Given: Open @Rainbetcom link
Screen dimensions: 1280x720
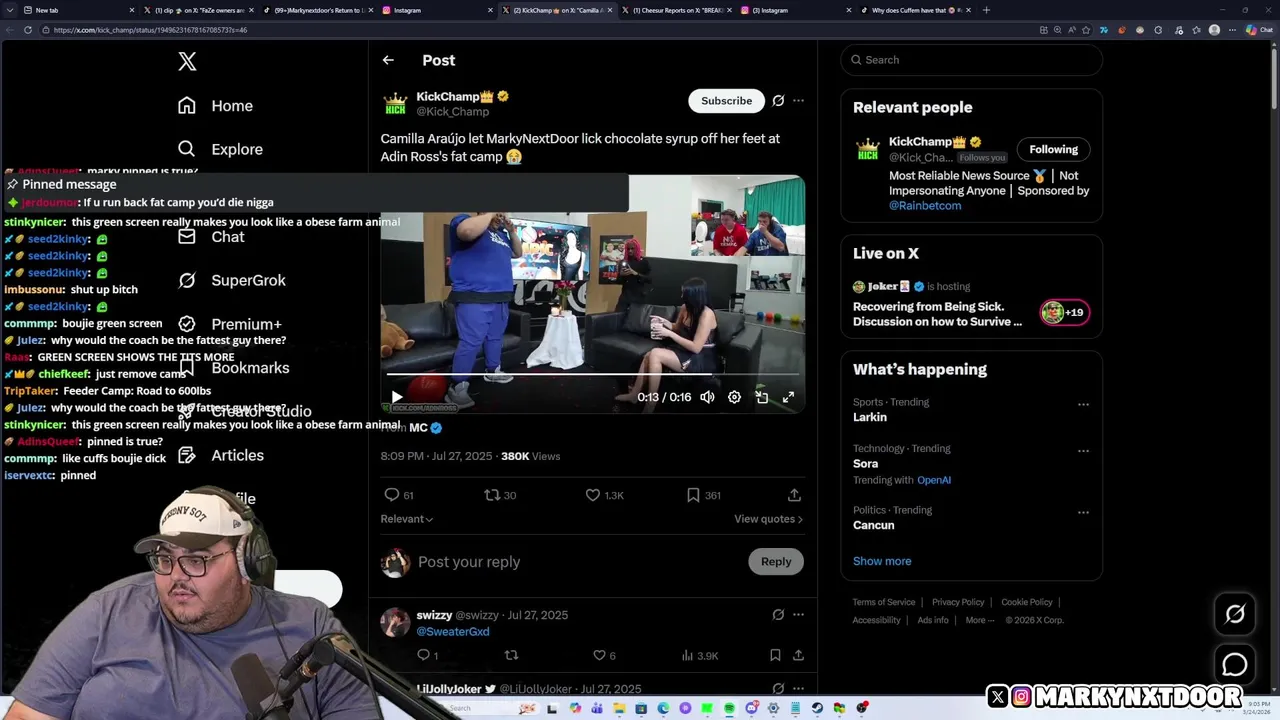Looking at the screenshot, I should coord(925,206).
